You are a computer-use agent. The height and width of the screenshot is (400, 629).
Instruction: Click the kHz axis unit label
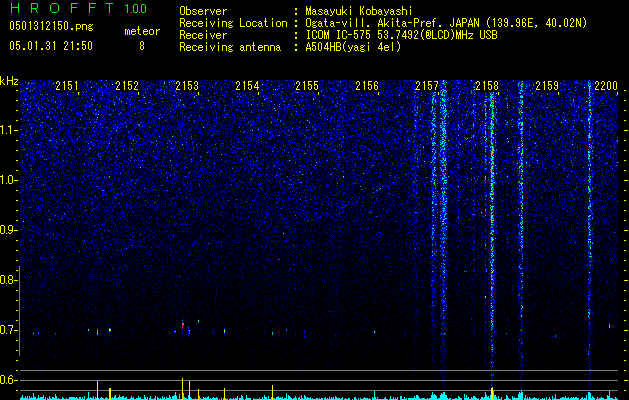[9, 81]
